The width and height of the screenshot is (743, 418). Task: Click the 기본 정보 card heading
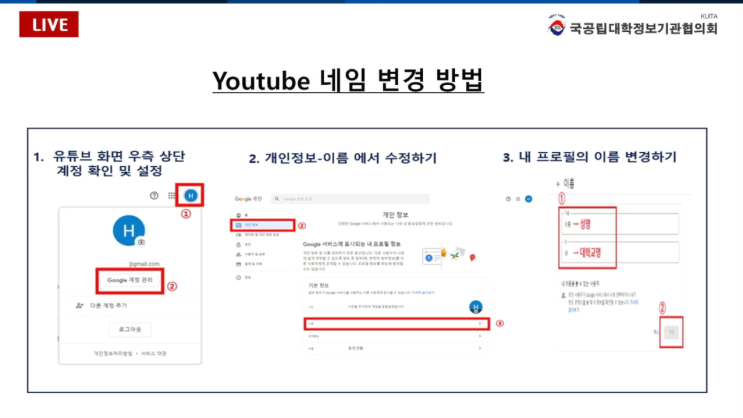click(318, 285)
